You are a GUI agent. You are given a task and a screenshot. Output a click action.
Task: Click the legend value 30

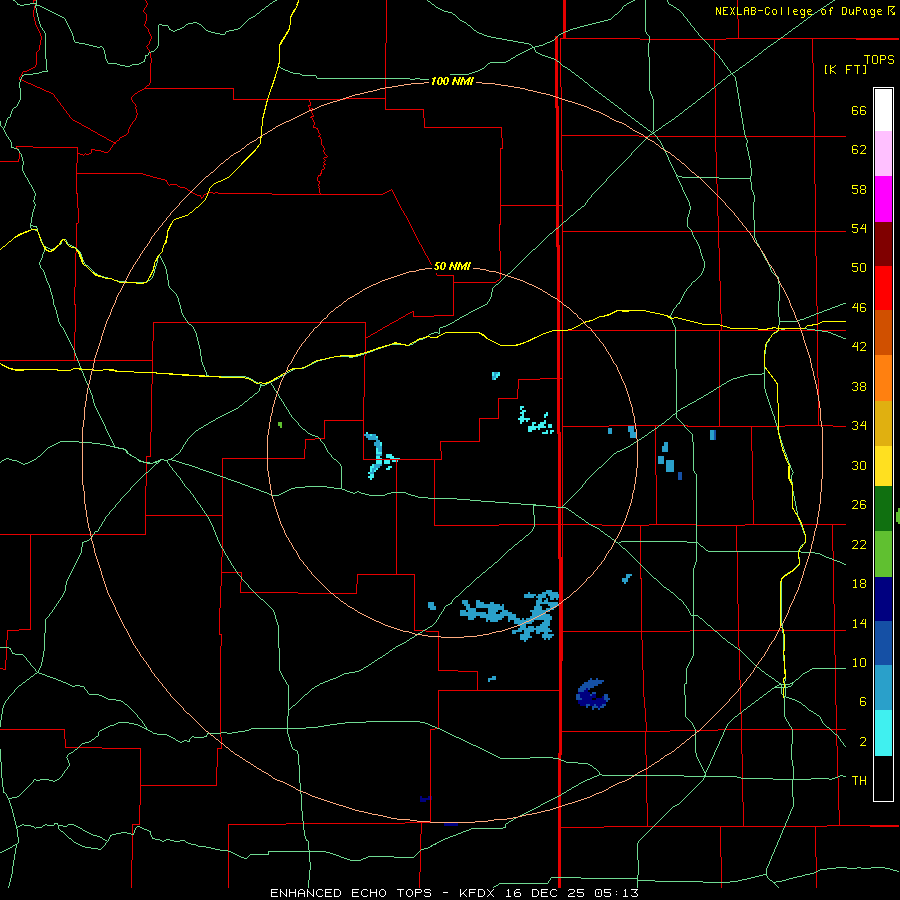(859, 465)
